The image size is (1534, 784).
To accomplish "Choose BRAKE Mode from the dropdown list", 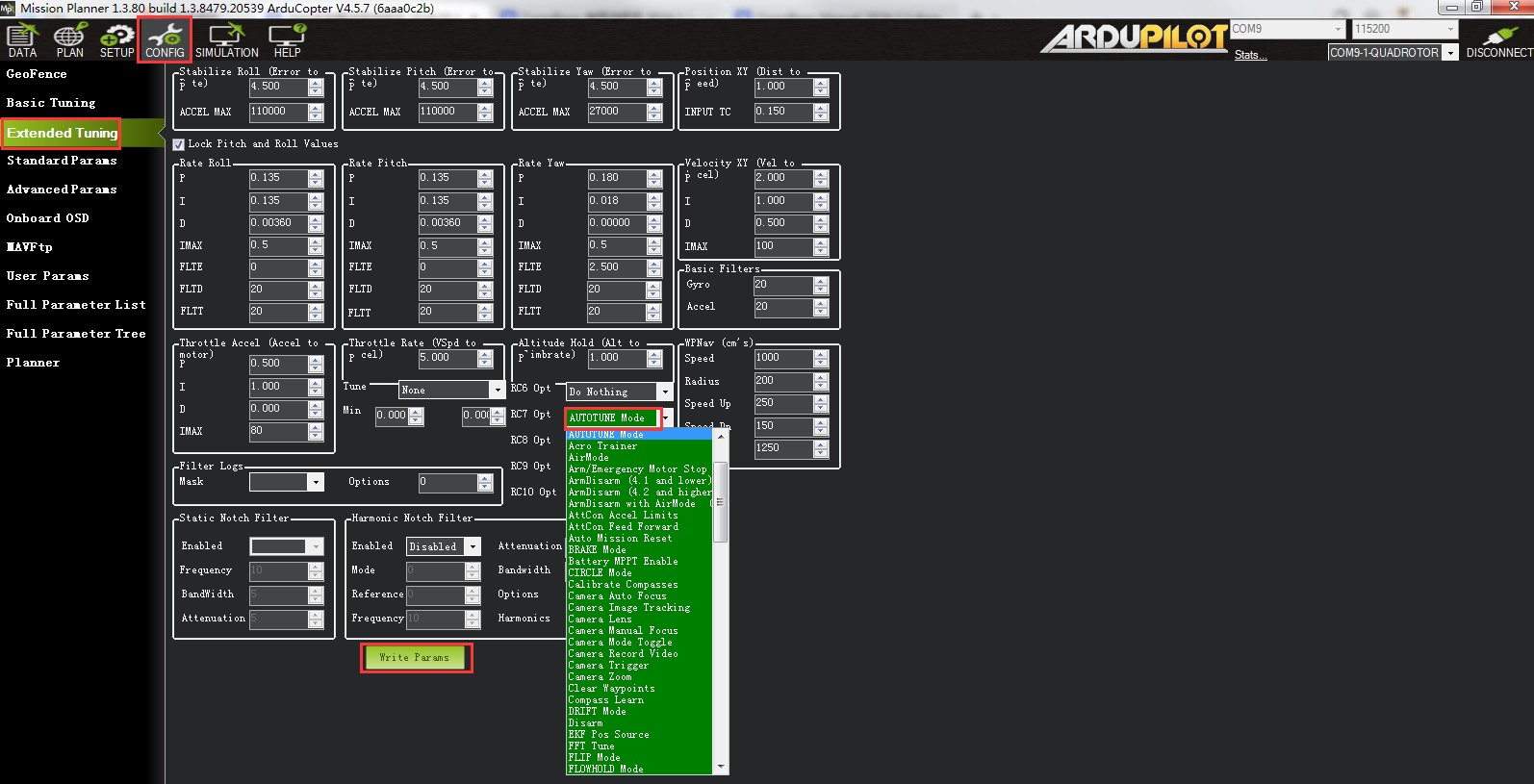I will coord(598,550).
